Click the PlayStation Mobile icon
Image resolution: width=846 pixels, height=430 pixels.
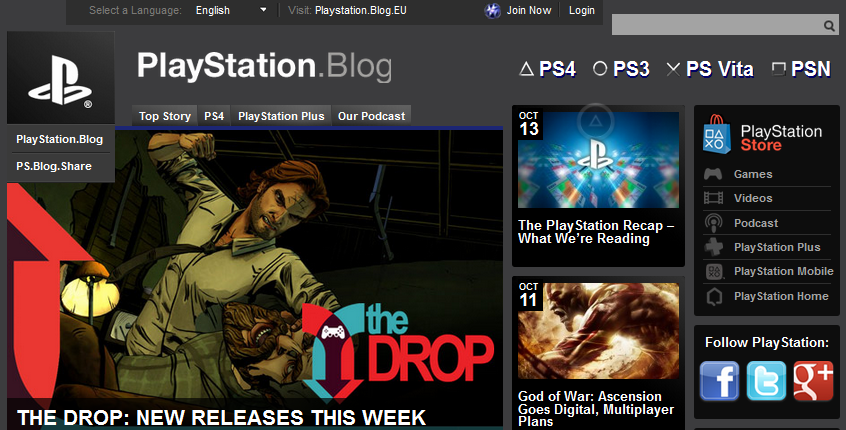[x=714, y=271]
